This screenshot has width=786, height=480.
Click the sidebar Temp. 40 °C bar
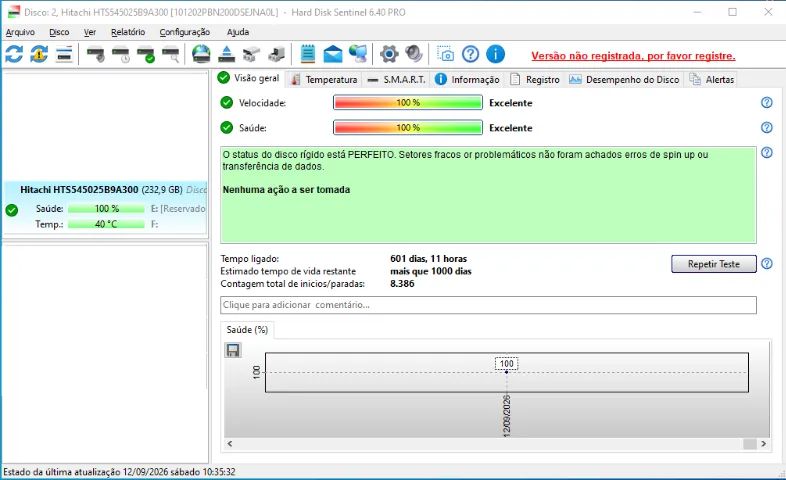pos(106,224)
